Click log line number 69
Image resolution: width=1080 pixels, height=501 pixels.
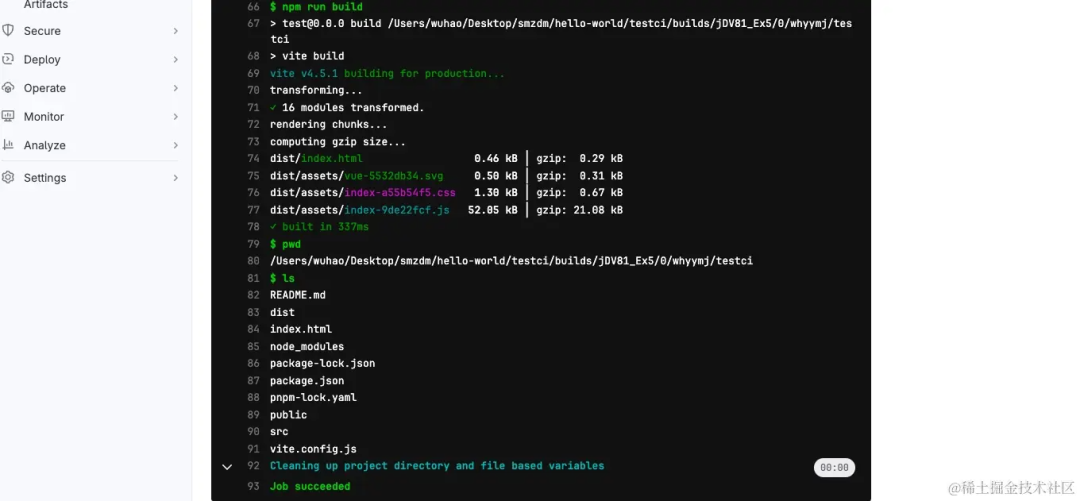tap(253, 74)
